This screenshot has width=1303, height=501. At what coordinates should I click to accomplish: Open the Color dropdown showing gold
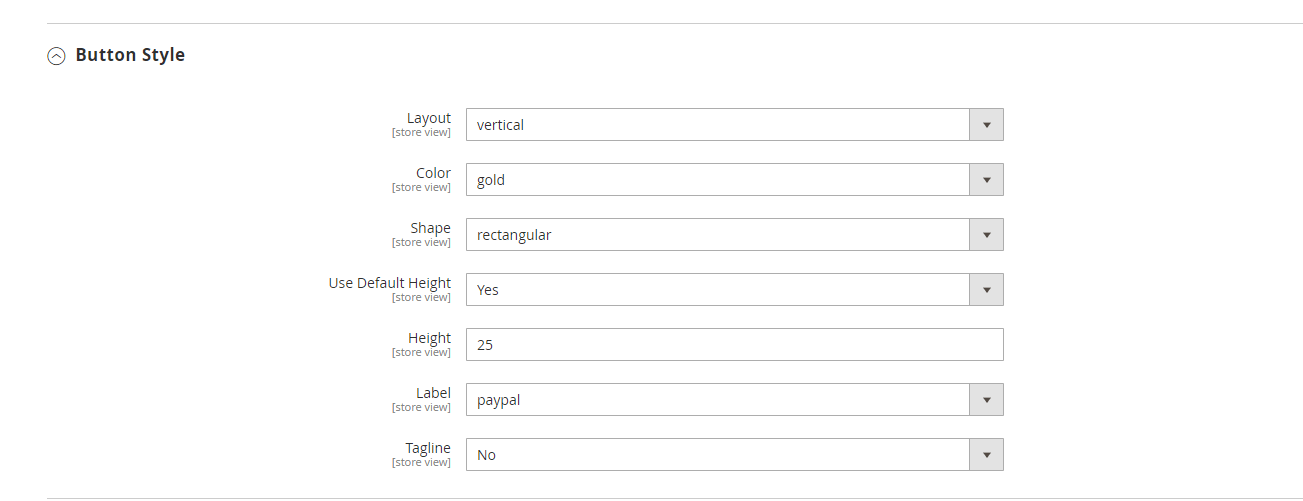point(718,180)
